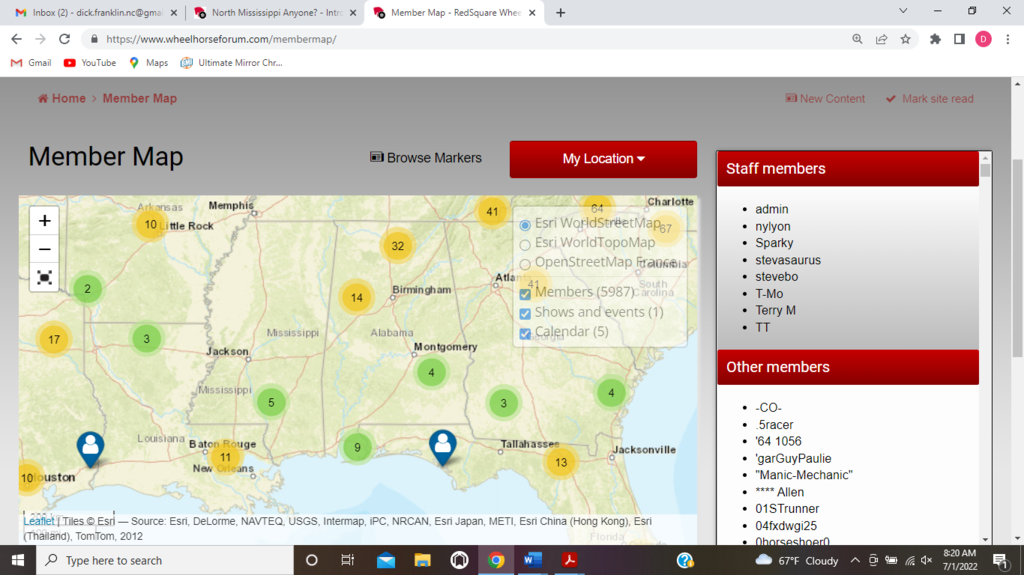Viewport: 1024px width, 575px height.
Task: Open Chrome tab search chevron
Action: click(903, 11)
